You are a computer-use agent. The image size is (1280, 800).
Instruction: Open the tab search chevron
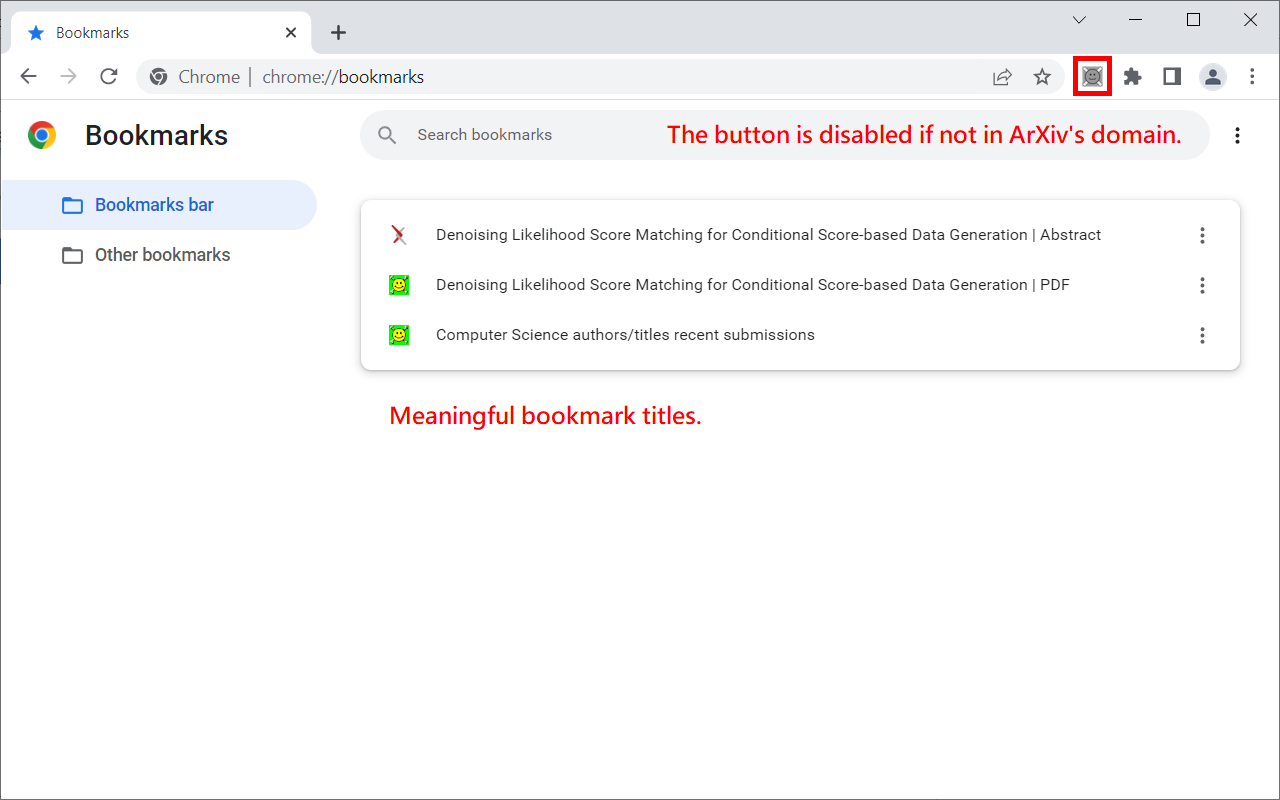(1079, 20)
